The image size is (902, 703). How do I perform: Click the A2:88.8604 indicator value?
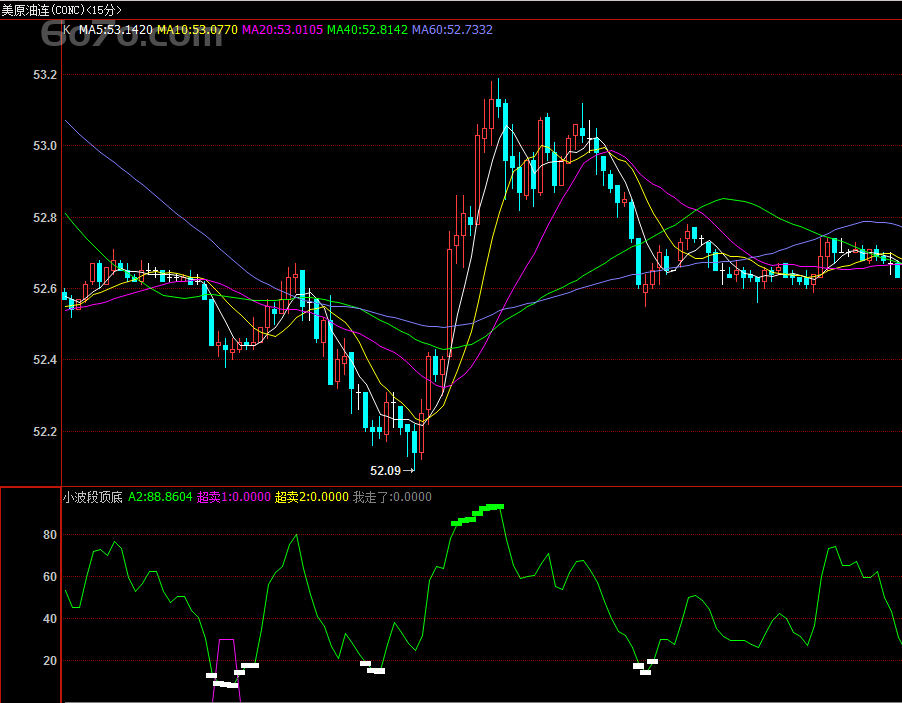click(x=160, y=497)
